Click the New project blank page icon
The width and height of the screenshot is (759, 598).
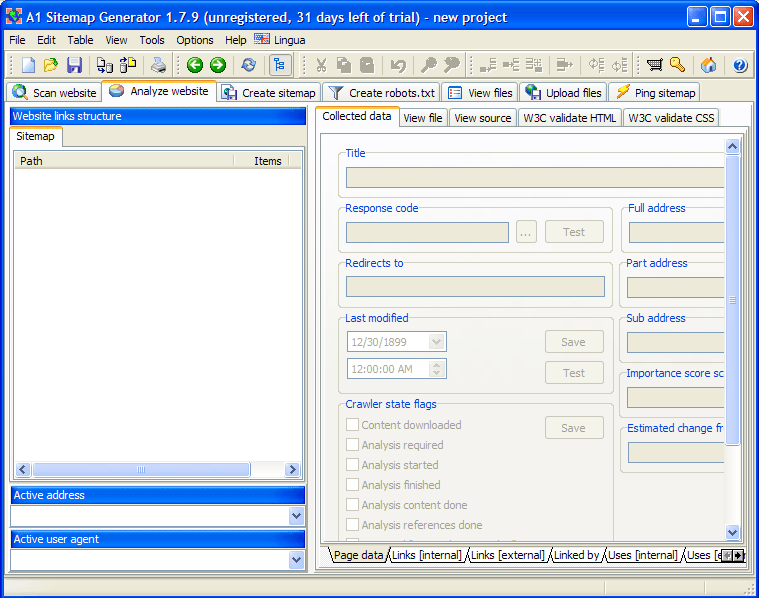click(28, 65)
